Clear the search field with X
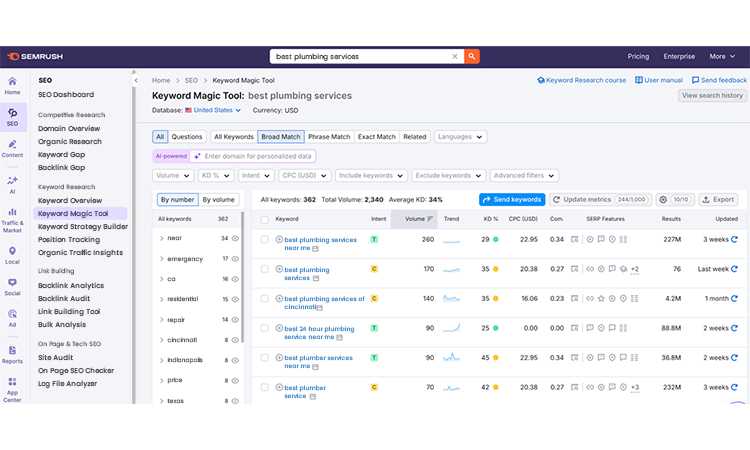The width and height of the screenshot is (750, 450). click(x=454, y=56)
